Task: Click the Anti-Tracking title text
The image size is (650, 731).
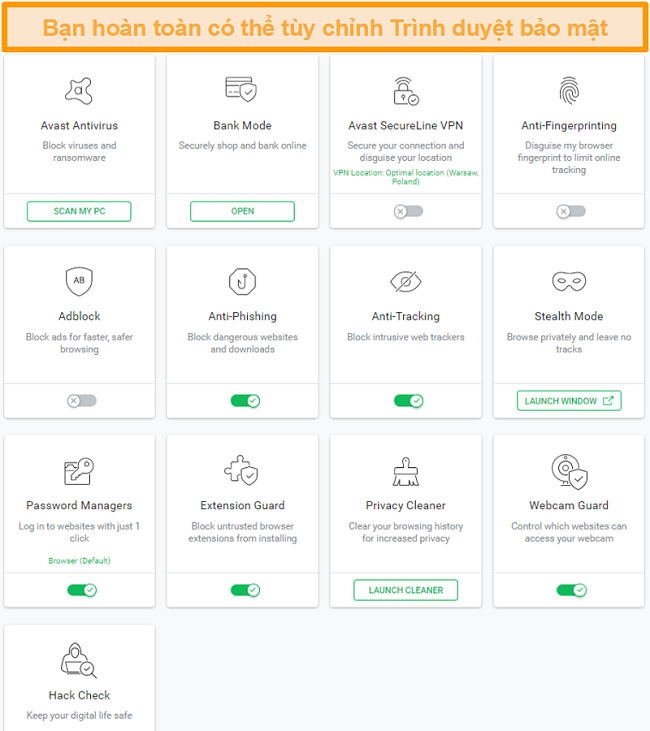Action: (406, 316)
